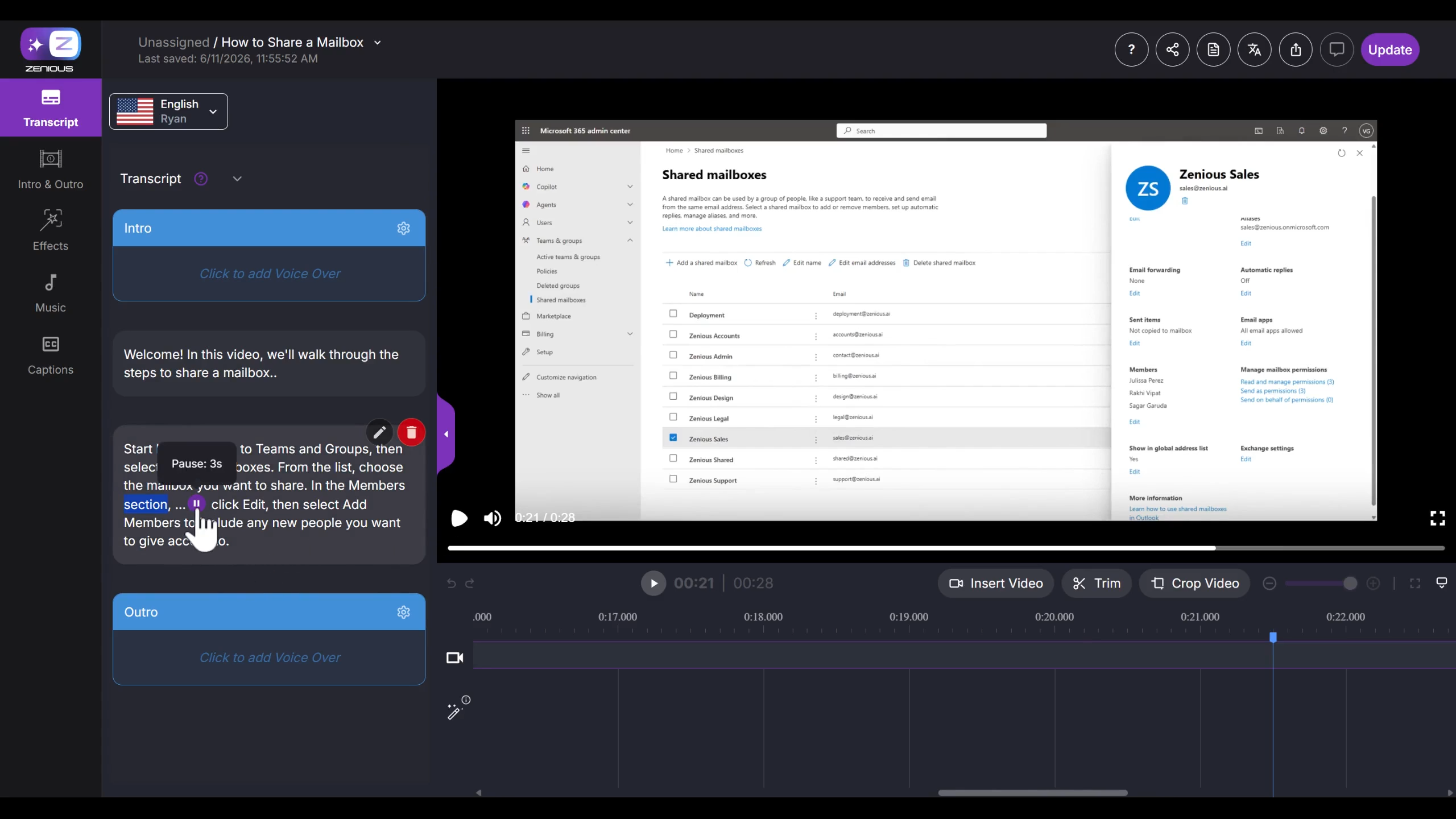Open project title dropdown arrow
Viewport: 1456px width, 819px height.
click(x=377, y=43)
